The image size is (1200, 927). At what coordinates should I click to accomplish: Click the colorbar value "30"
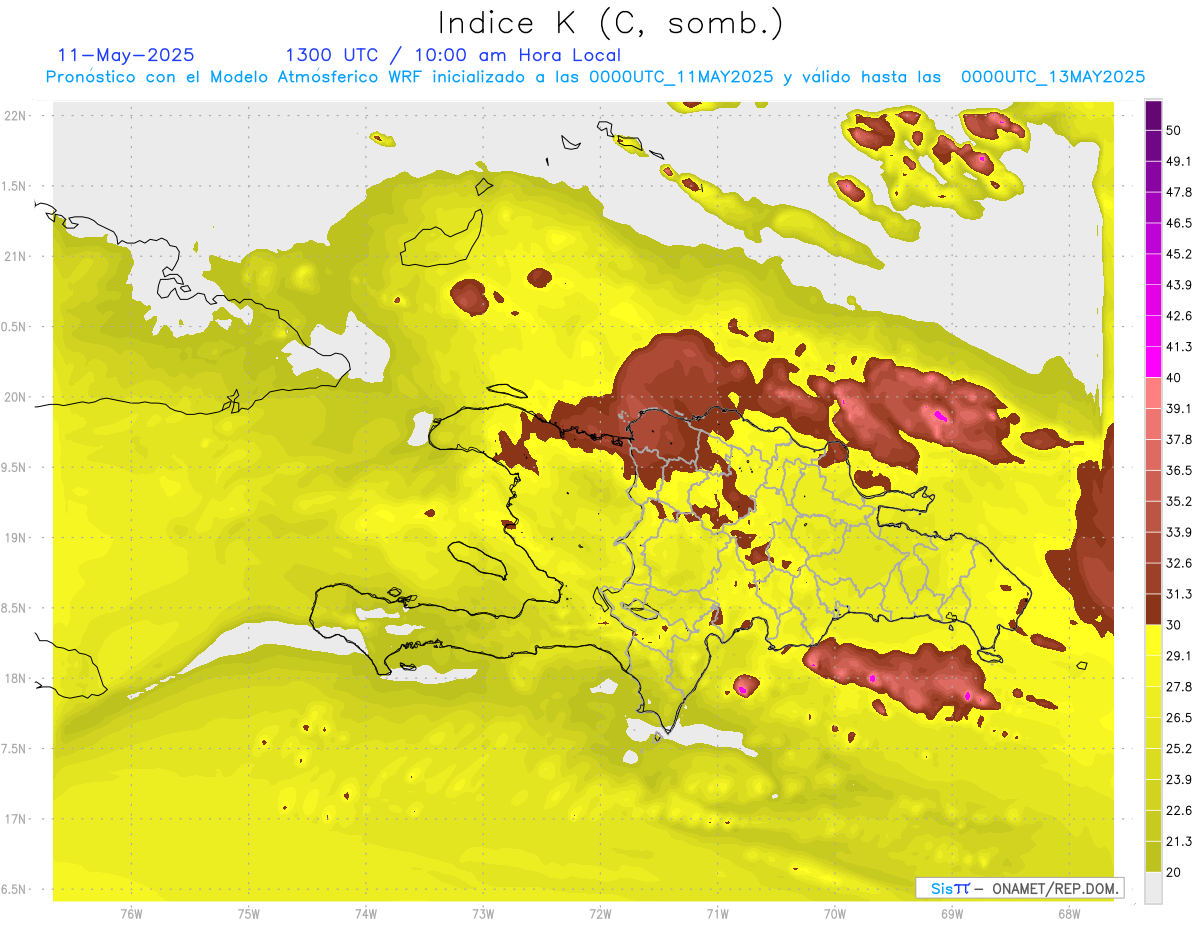click(1174, 625)
